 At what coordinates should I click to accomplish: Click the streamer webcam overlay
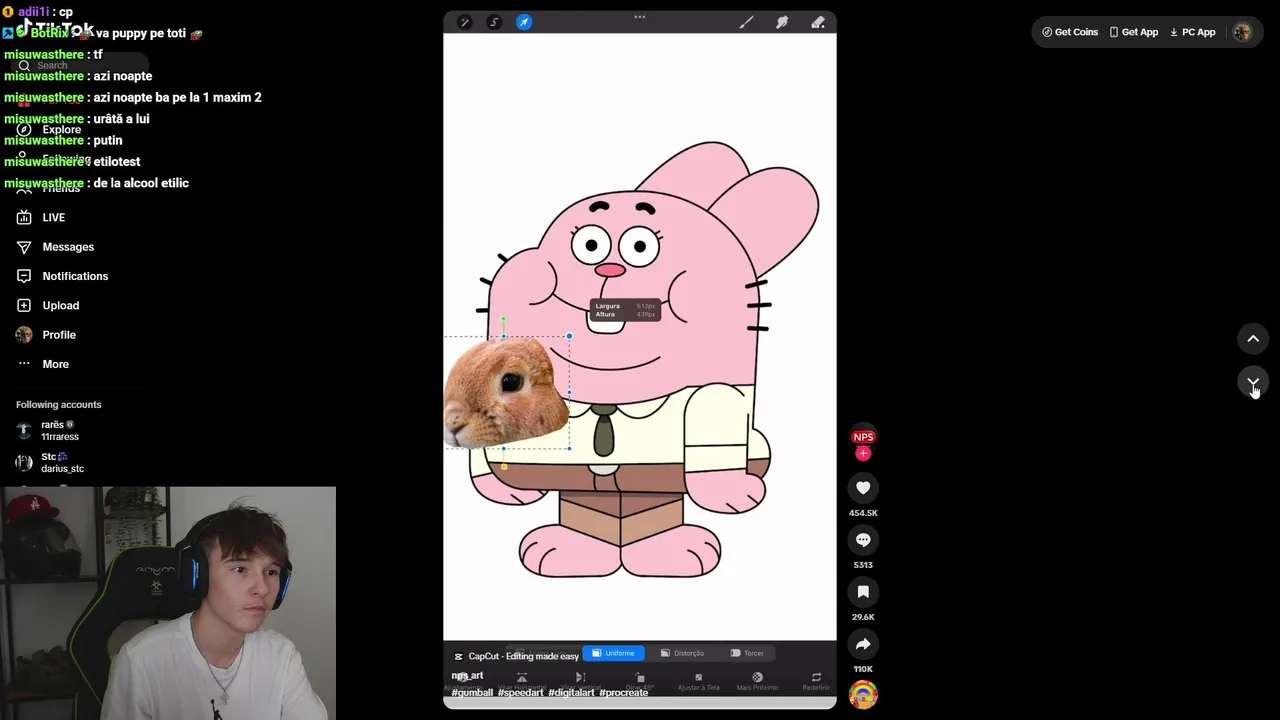tap(168, 603)
